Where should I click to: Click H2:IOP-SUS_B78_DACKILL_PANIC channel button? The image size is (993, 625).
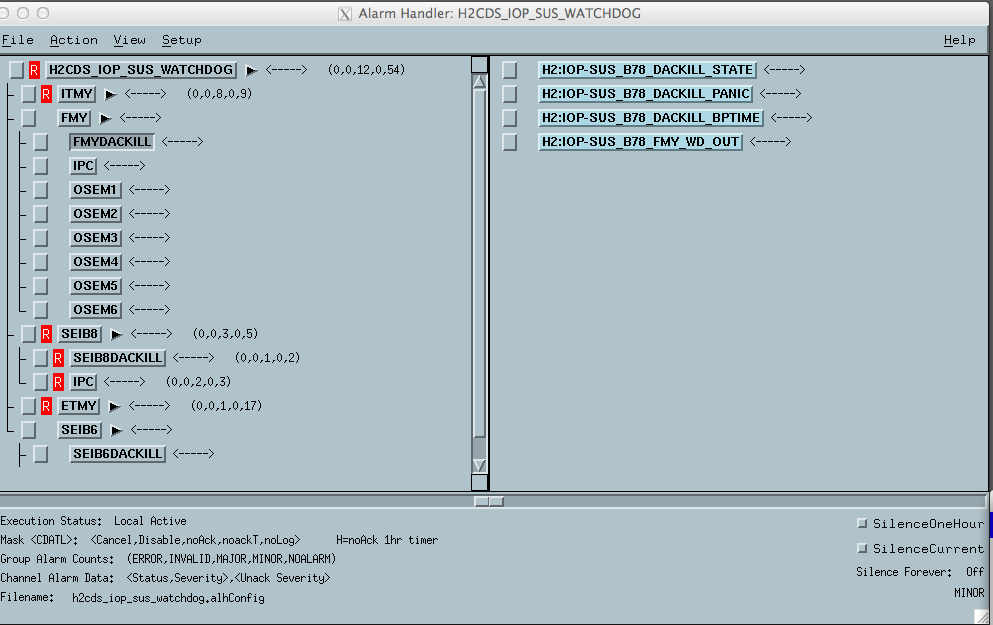(645, 94)
